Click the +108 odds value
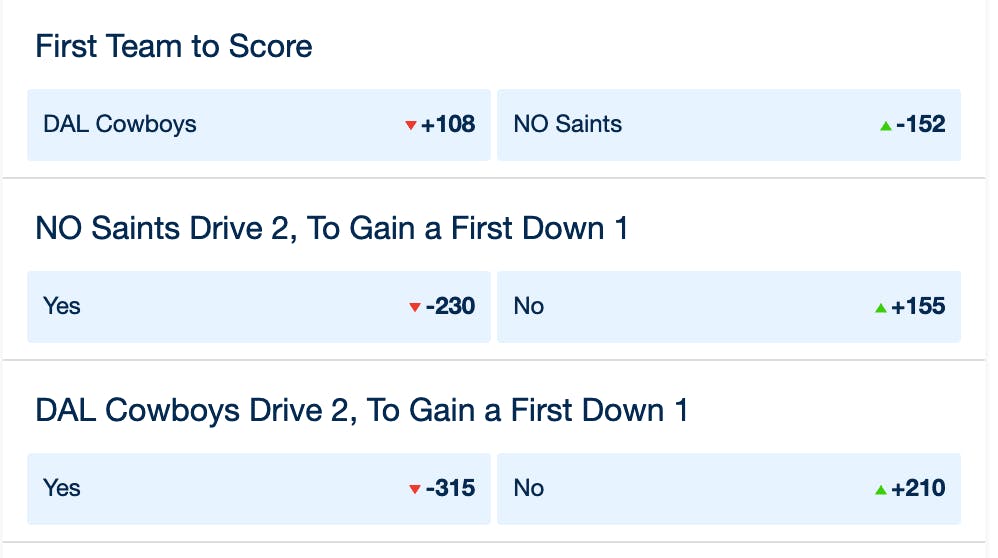 click(x=448, y=124)
